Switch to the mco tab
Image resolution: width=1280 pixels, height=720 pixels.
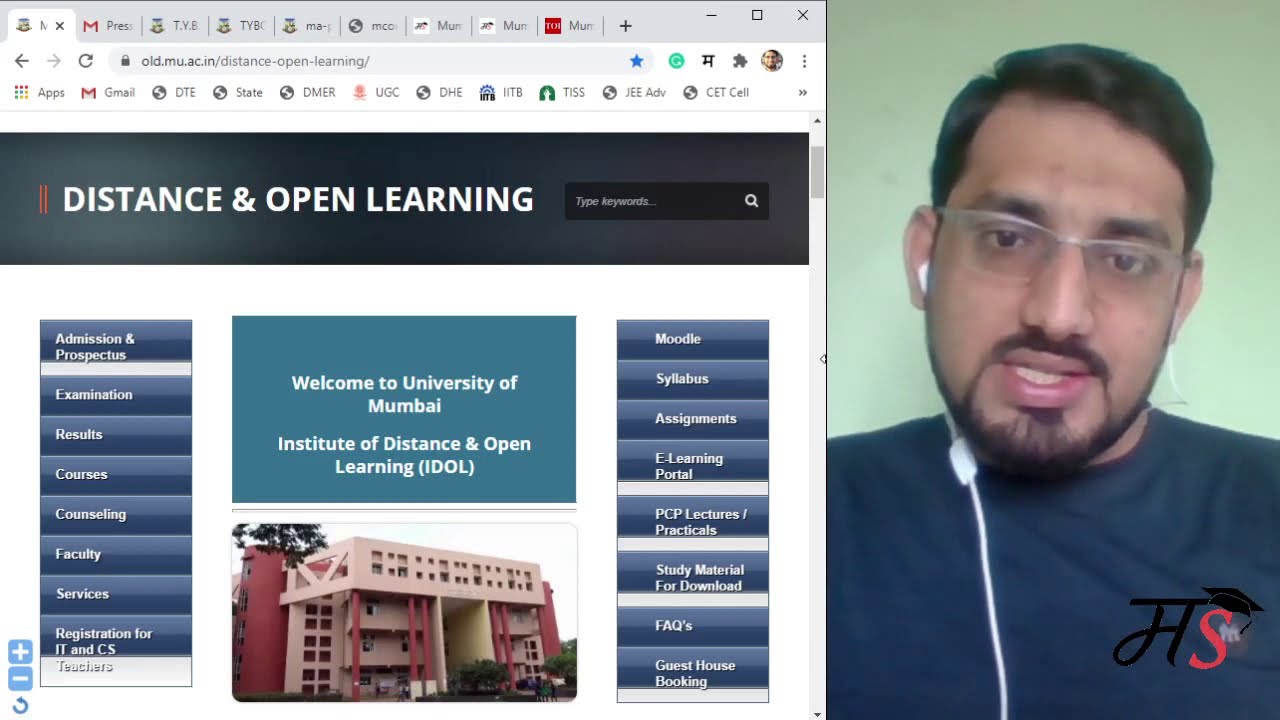372,26
